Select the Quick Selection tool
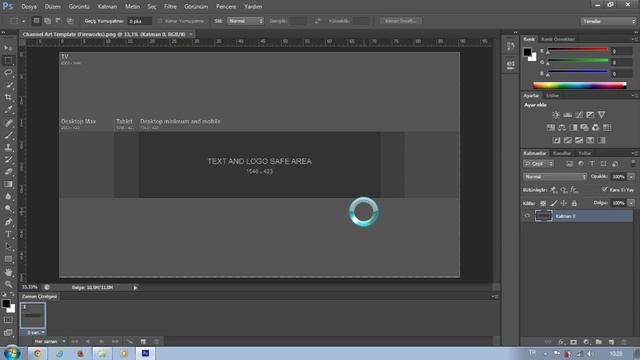 point(8,85)
